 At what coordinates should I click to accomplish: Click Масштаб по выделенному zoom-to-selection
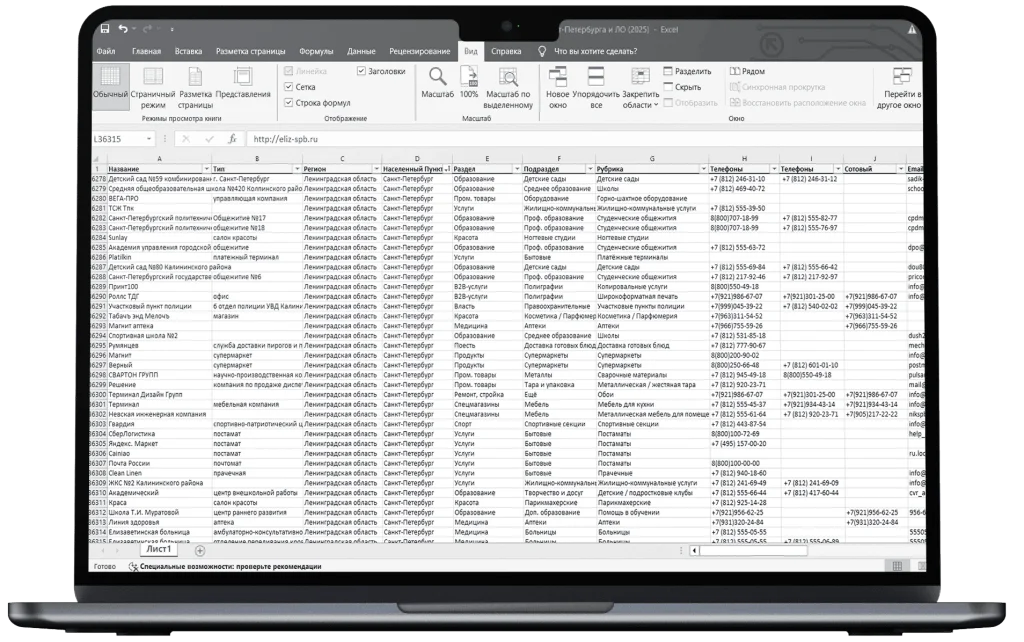tap(508, 87)
